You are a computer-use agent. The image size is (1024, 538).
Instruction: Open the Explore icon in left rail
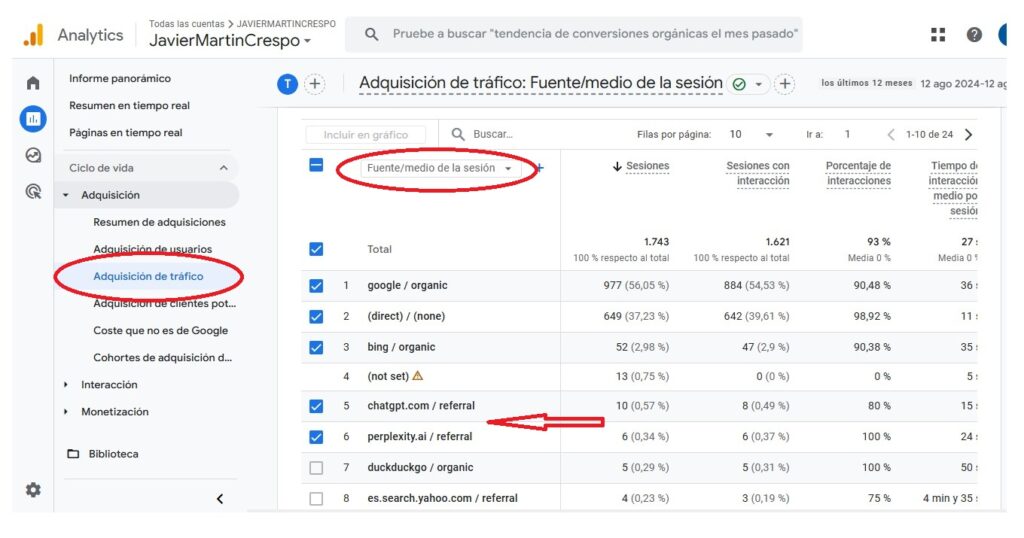pyautogui.click(x=33, y=155)
